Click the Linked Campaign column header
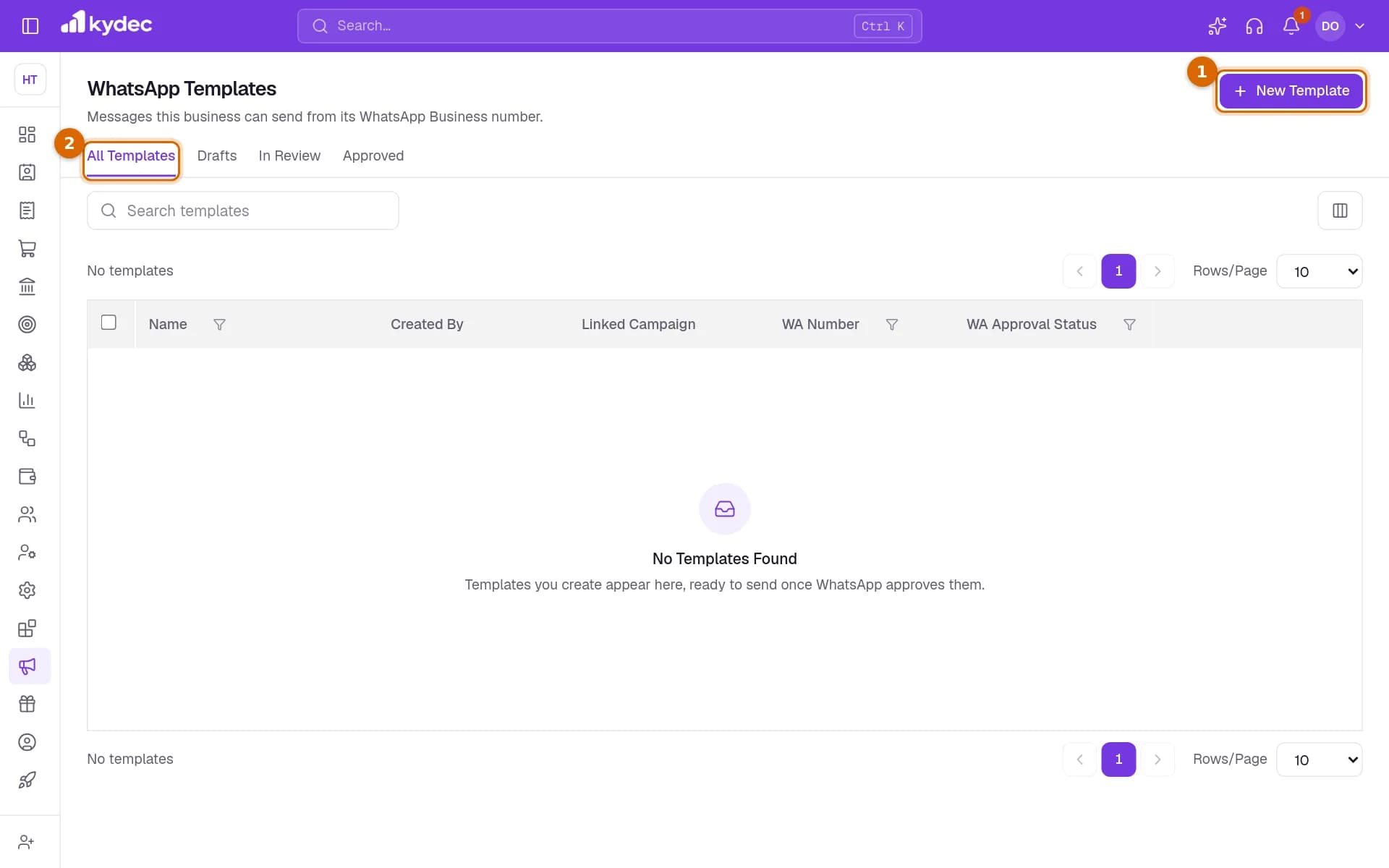 point(638,325)
